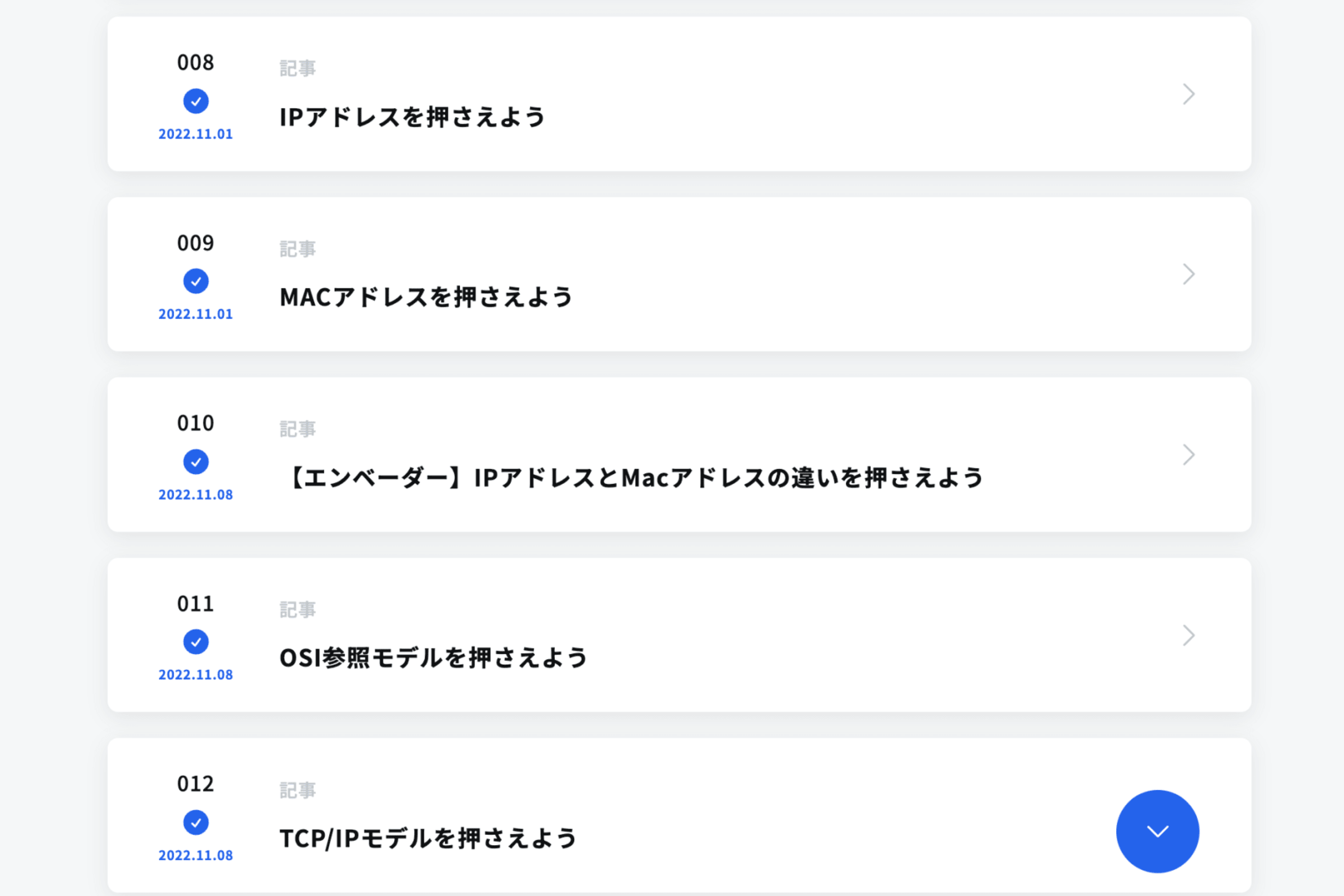Open the chevron arrow on lesson 008 card
This screenshot has height=896, width=1344.
pos(1188,94)
